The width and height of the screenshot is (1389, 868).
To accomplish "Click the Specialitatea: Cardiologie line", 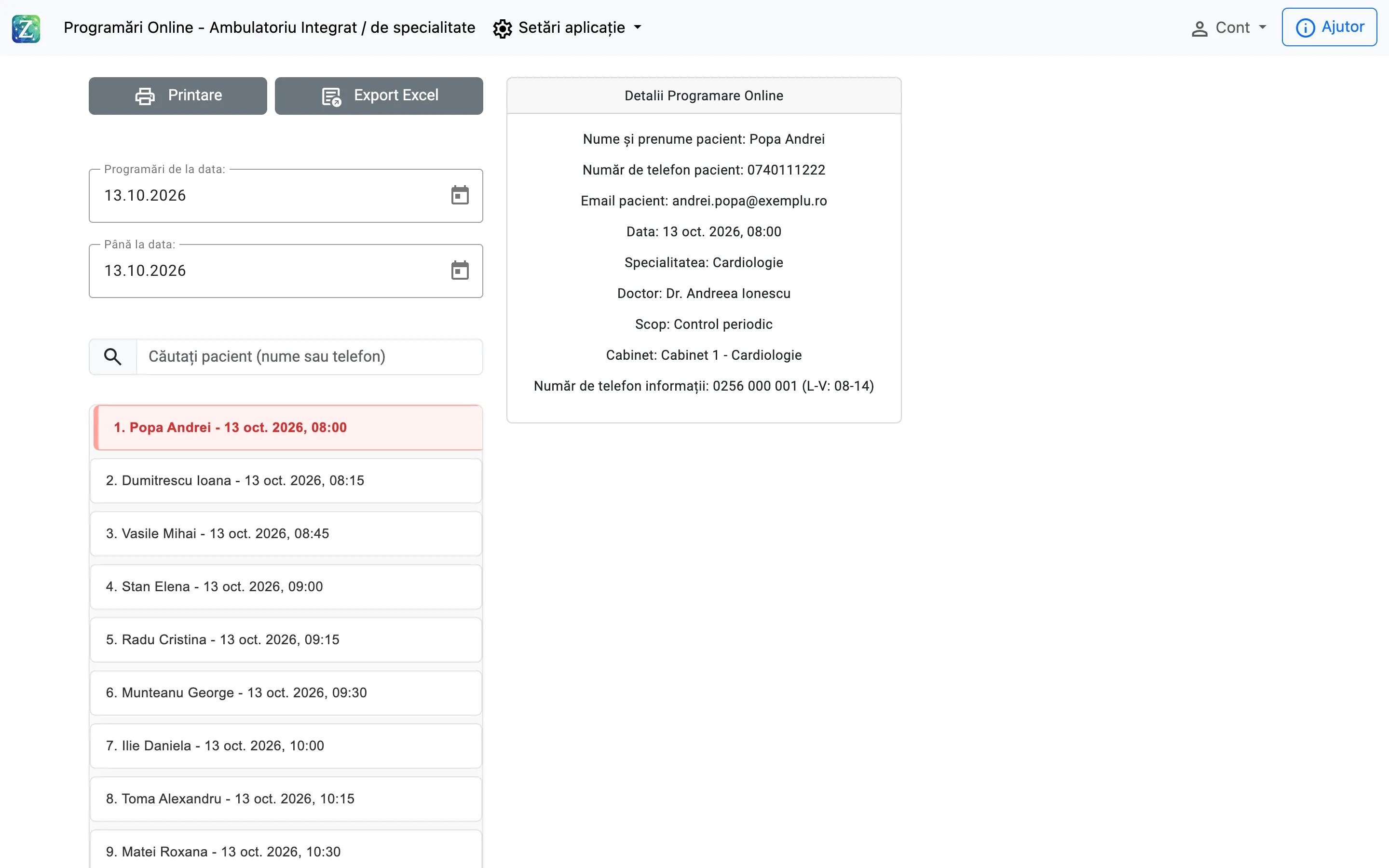I will (x=704, y=262).
